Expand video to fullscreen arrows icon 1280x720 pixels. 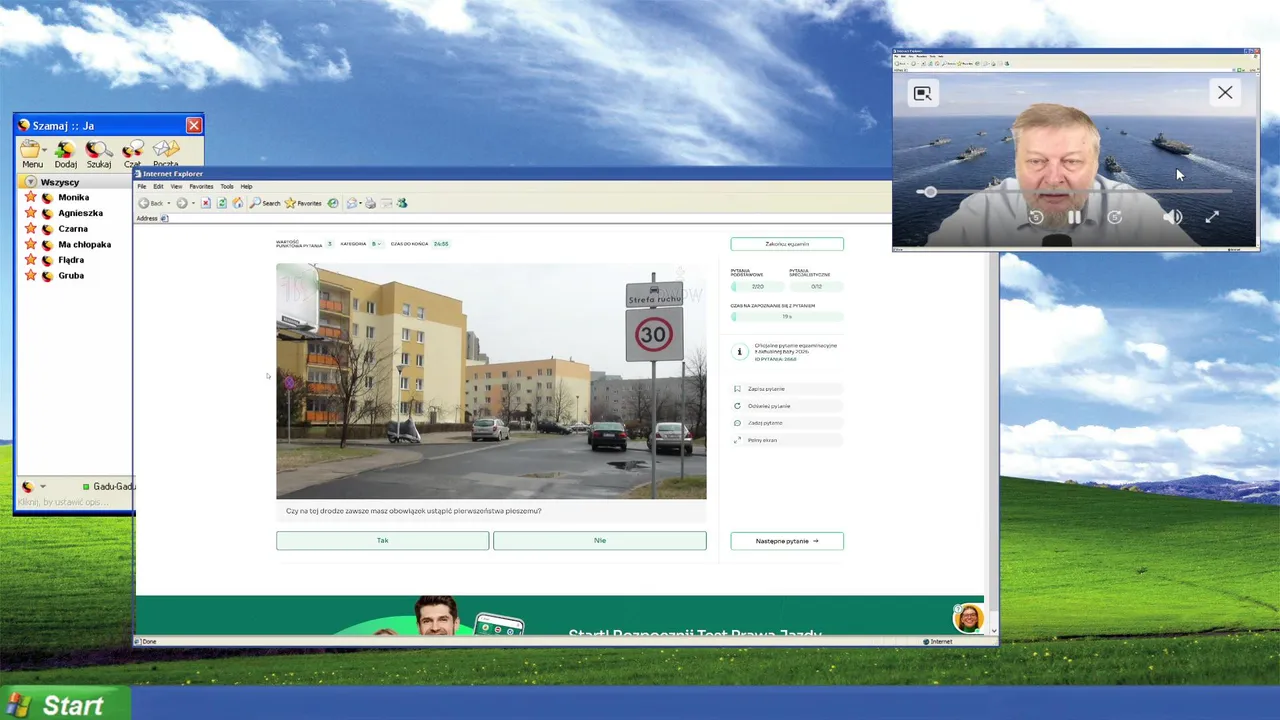(1212, 217)
